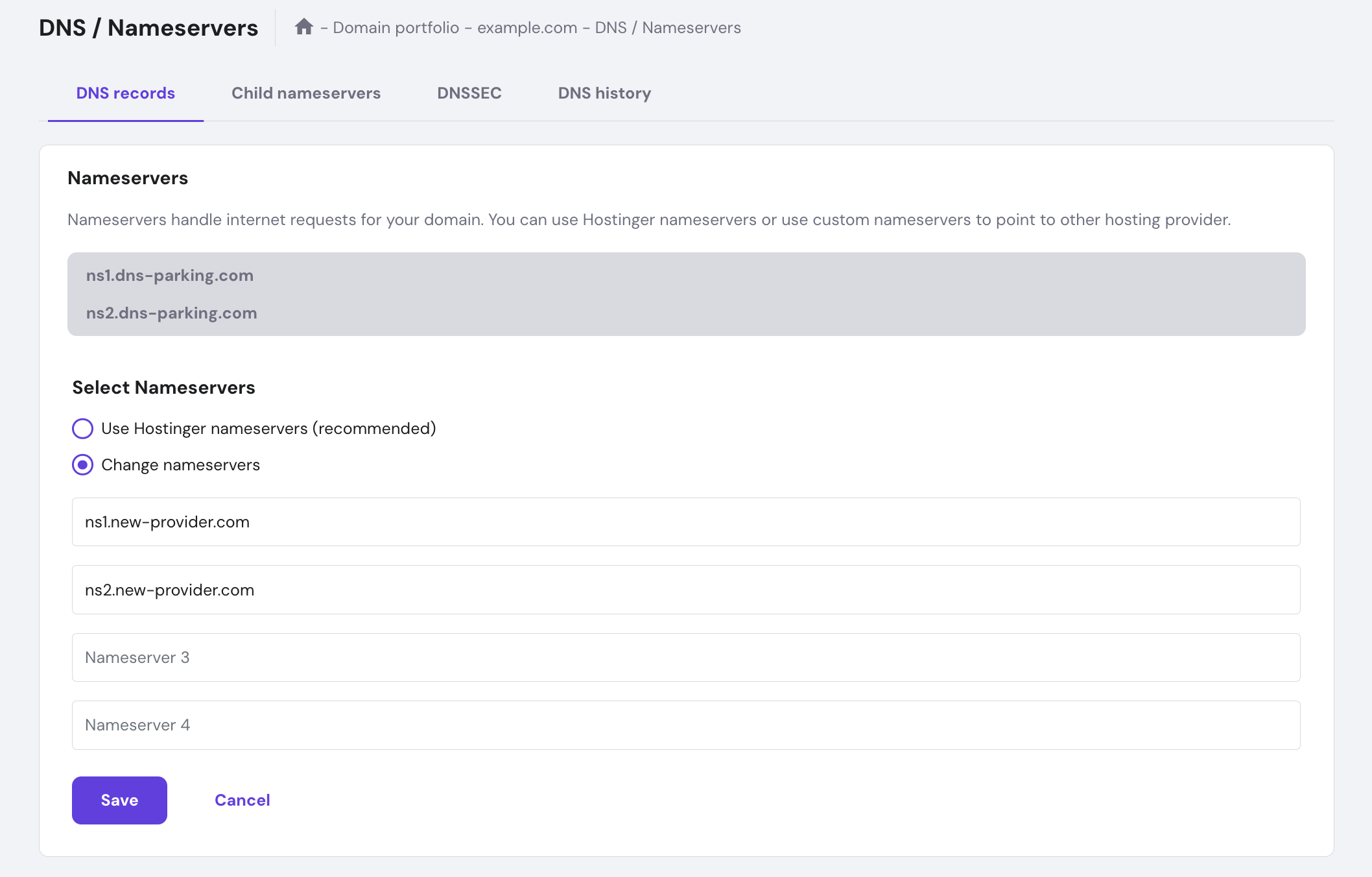The height and width of the screenshot is (877, 1372).
Task: Select the Change nameservers option
Action: [82, 464]
